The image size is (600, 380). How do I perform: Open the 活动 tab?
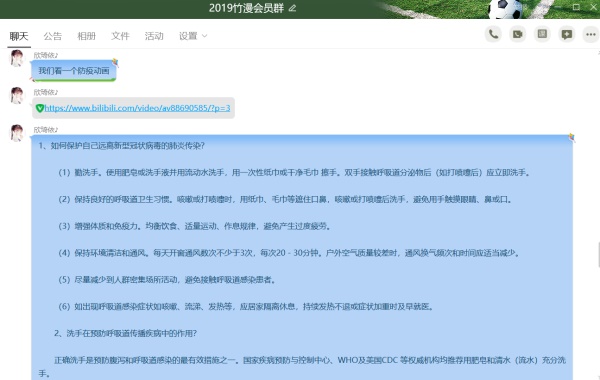pyautogui.click(x=154, y=36)
